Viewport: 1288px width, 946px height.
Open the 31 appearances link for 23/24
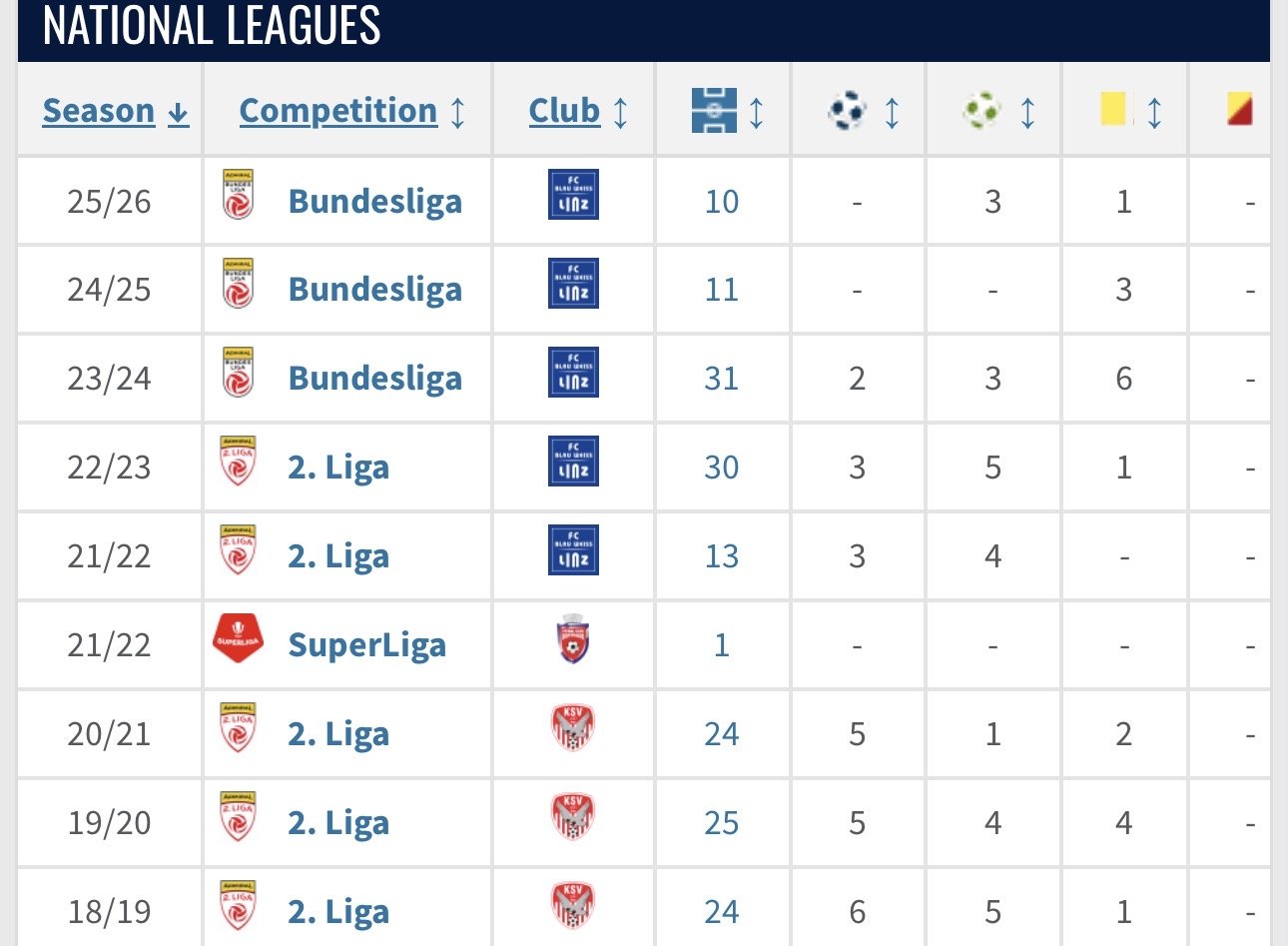[x=722, y=379]
